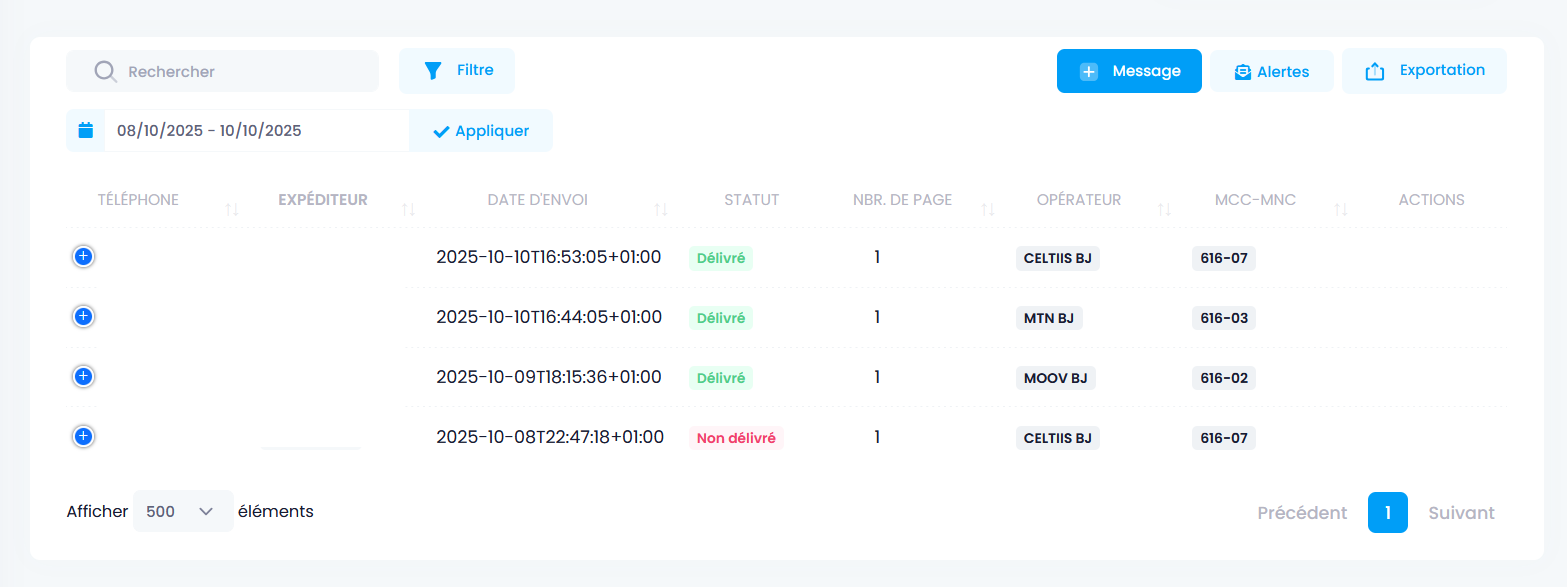Expand the row sent at 16:53:05
1567x587 pixels.
pyautogui.click(x=84, y=257)
